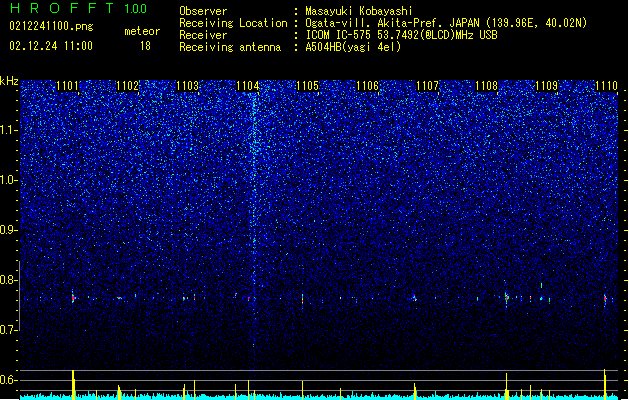Click the yellow intensity spike under 1110
This screenshot has width=629, height=400.
tap(605, 384)
